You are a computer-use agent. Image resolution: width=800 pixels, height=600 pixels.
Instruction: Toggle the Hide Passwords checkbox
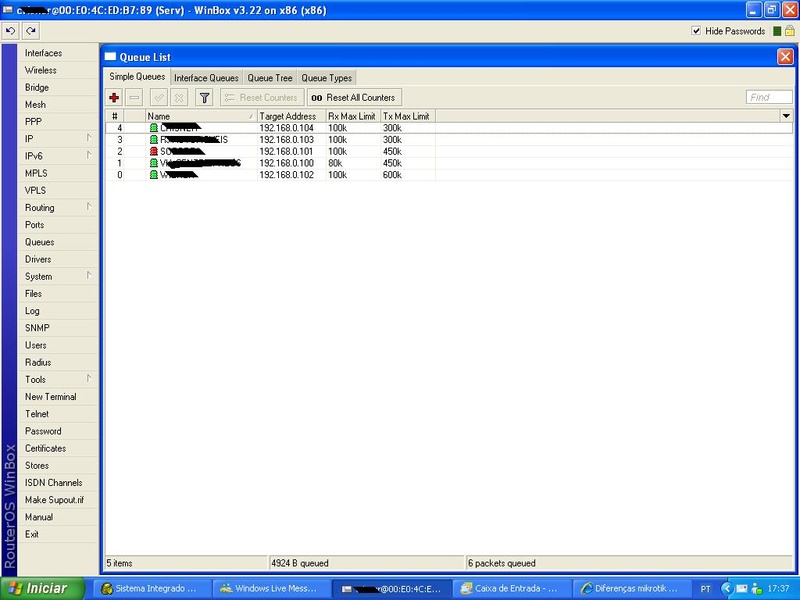tap(696, 31)
